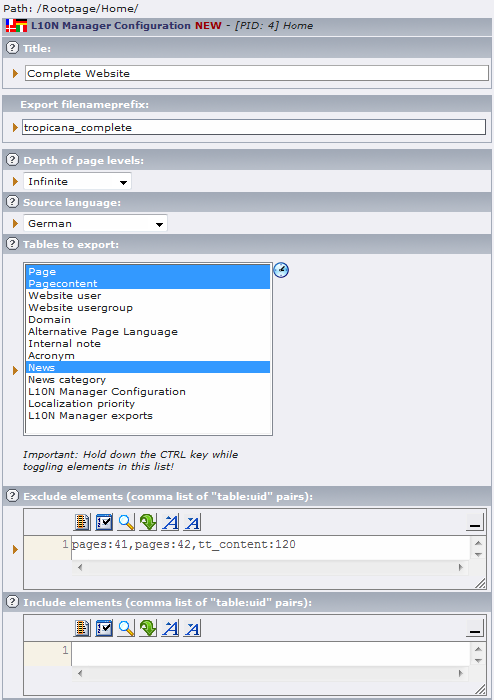Click Exclude editor vertical scrollbar up arrow
The height and width of the screenshot is (700, 494).
coord(478,543)
